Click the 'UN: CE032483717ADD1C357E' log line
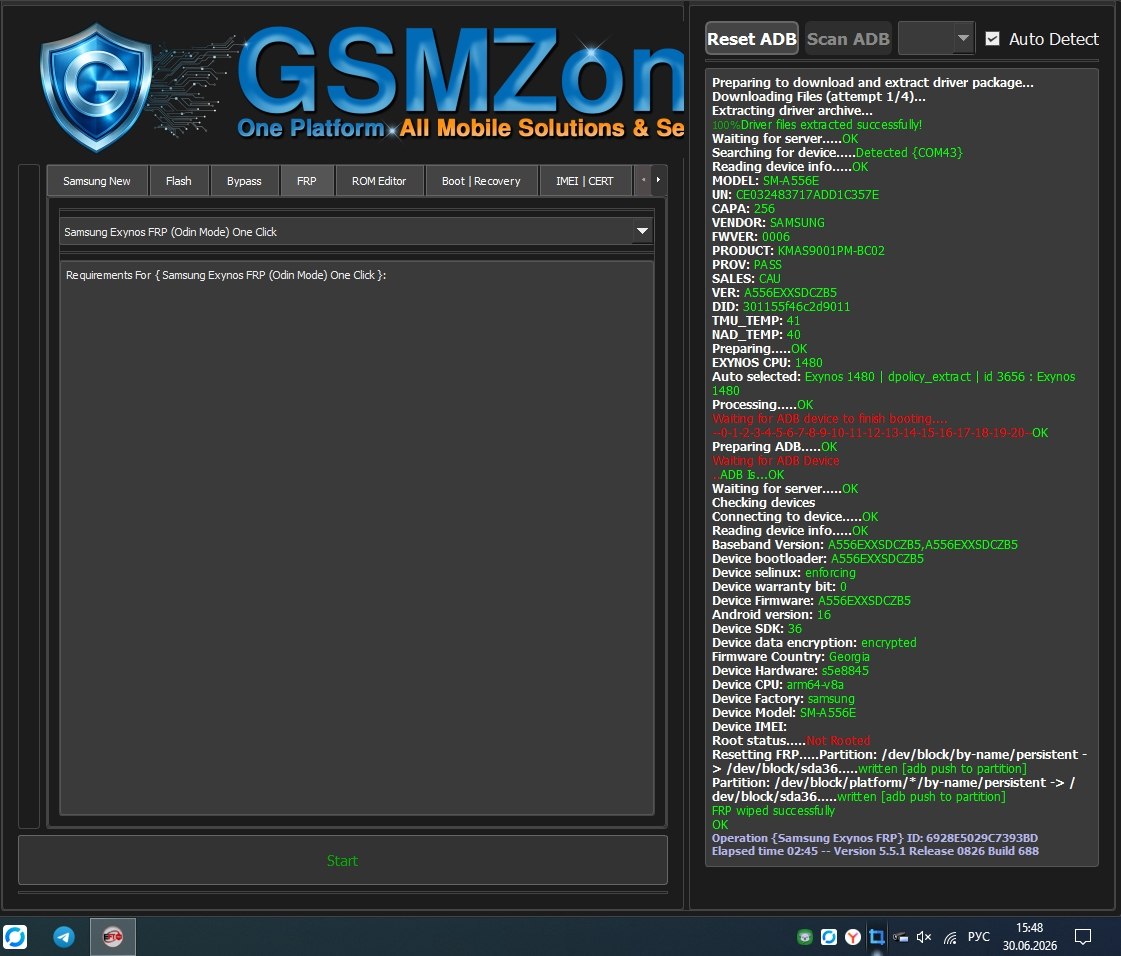The height and width of the screenshot is (956, 1121). pyautogui.click(x=795, y=194)
